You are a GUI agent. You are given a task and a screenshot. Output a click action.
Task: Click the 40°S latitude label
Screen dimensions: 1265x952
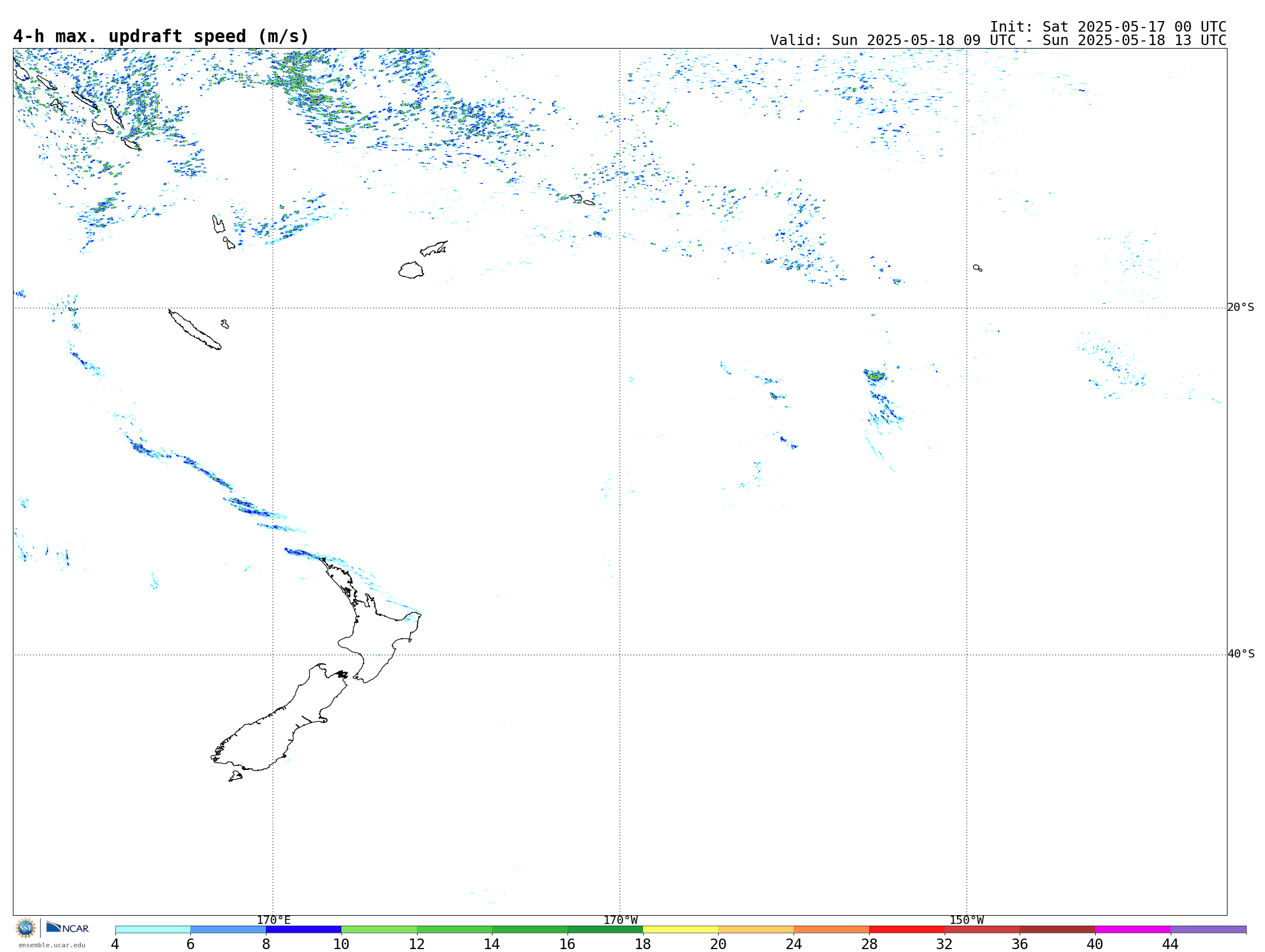click(x=1240, y=654)
